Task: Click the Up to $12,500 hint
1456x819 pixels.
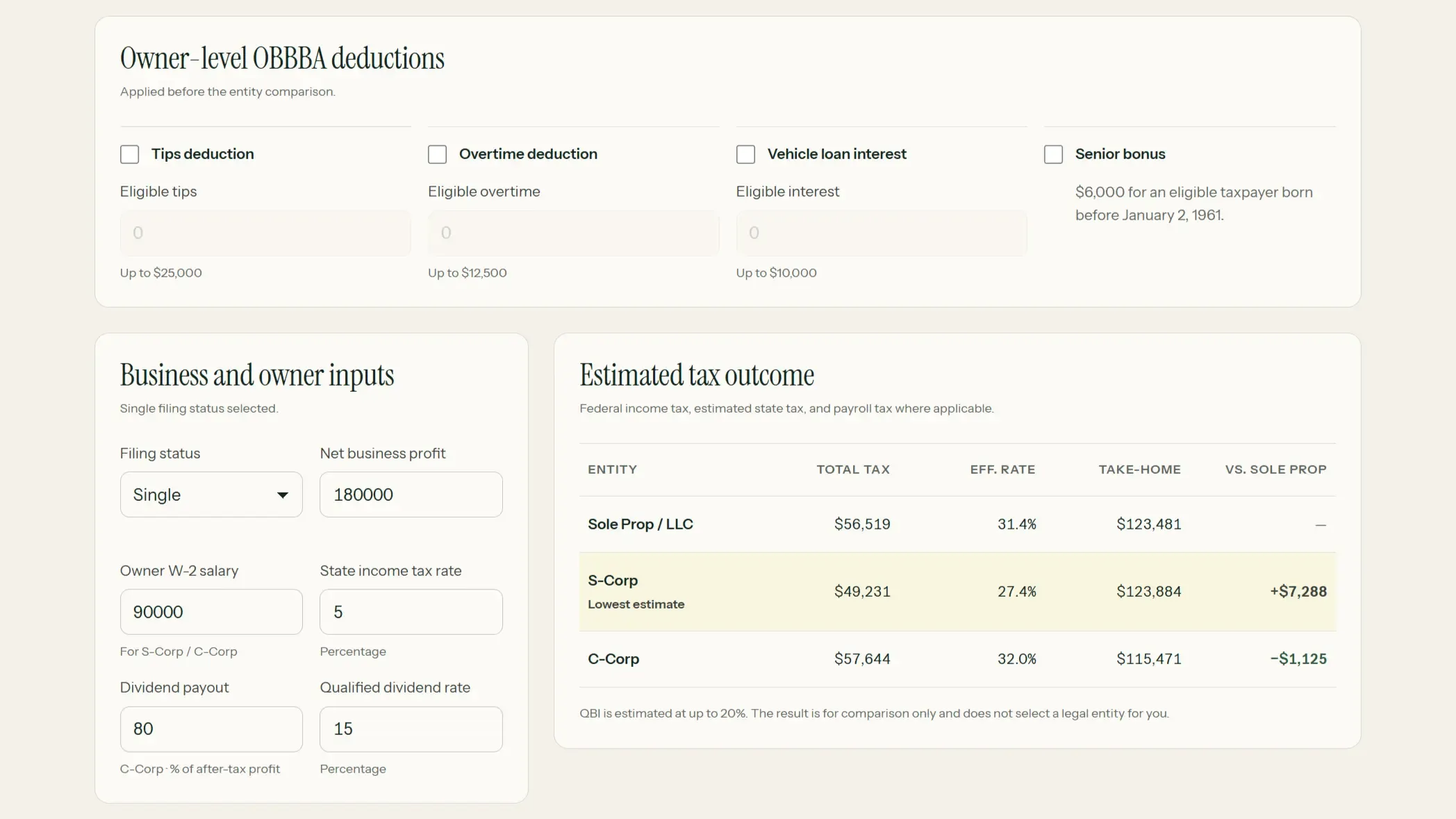Action: (x=468, y=273)
